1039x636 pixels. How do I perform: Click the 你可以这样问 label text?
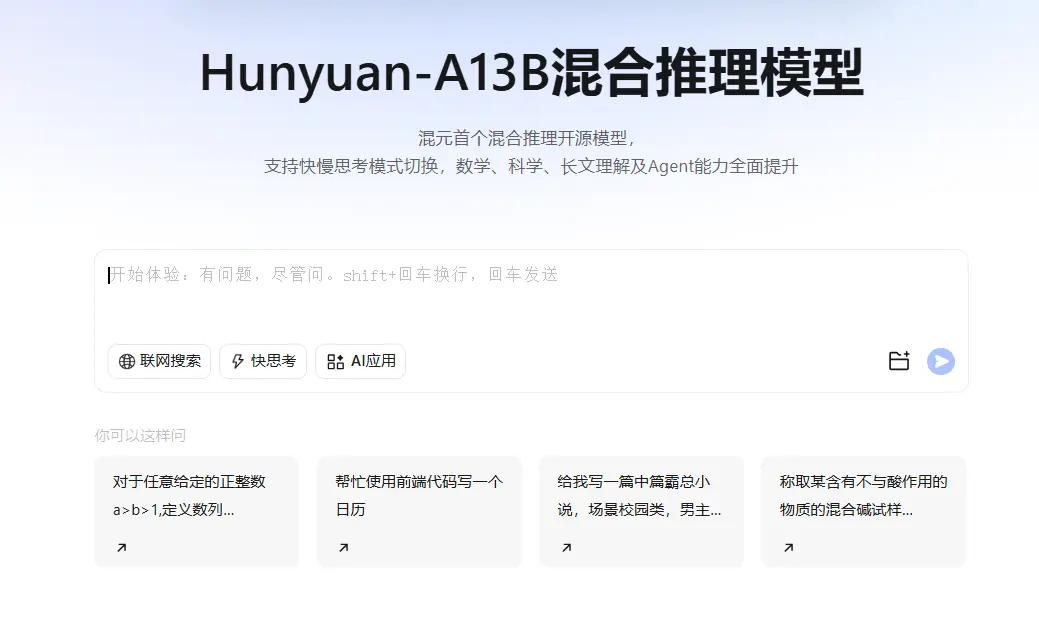click(x=140, y=435)
